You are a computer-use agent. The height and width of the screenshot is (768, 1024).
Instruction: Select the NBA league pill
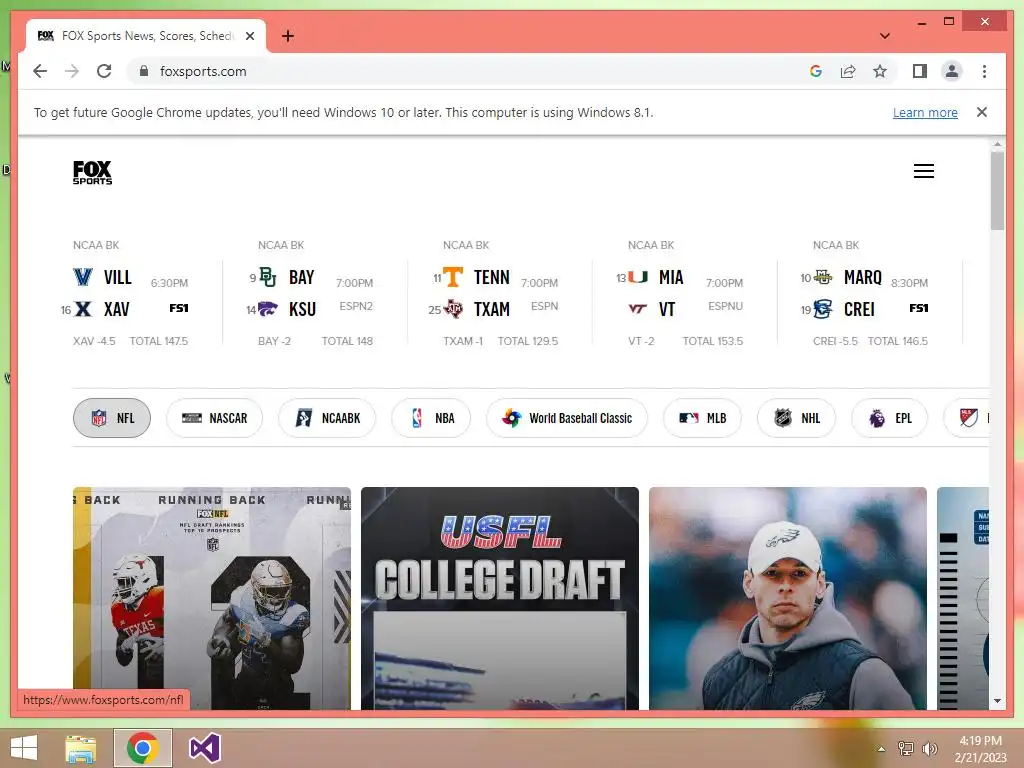431,418
